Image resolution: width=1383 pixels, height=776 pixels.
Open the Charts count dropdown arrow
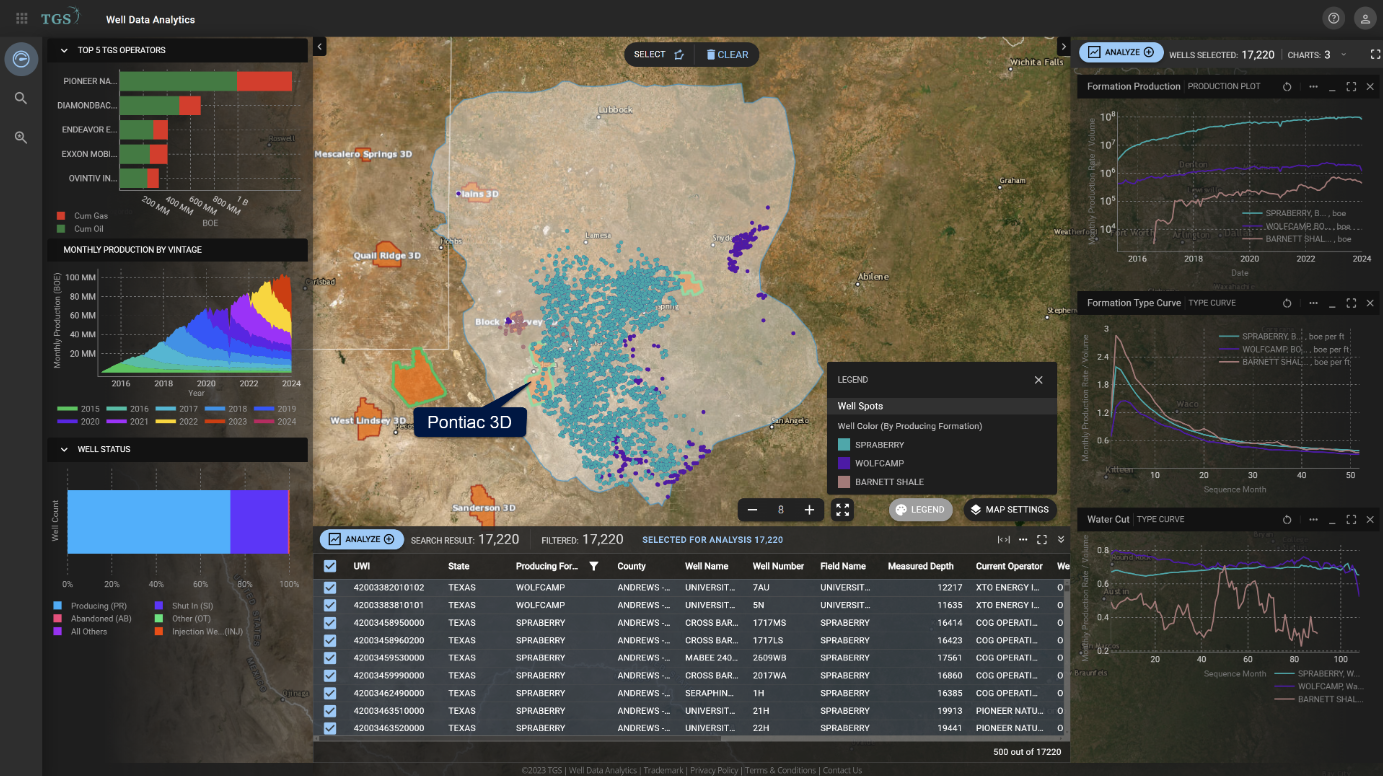click(1343, 55)
